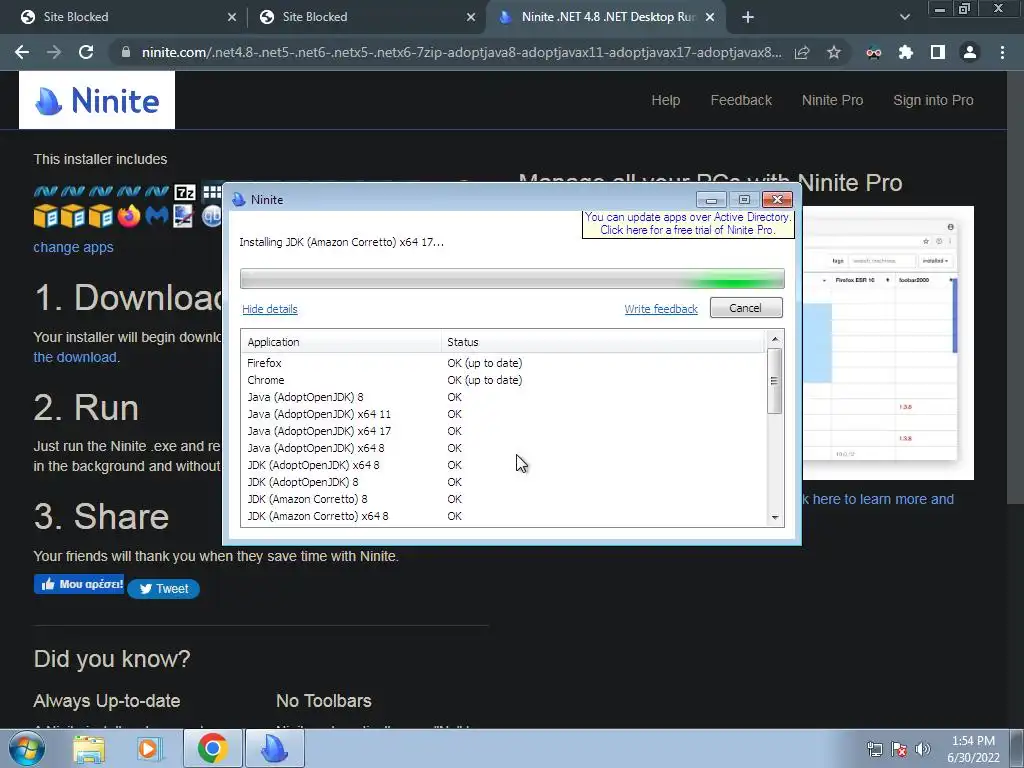Click the Malwarebytes icon under installer includes
The image size is (1024, 768).
[157, 216]
